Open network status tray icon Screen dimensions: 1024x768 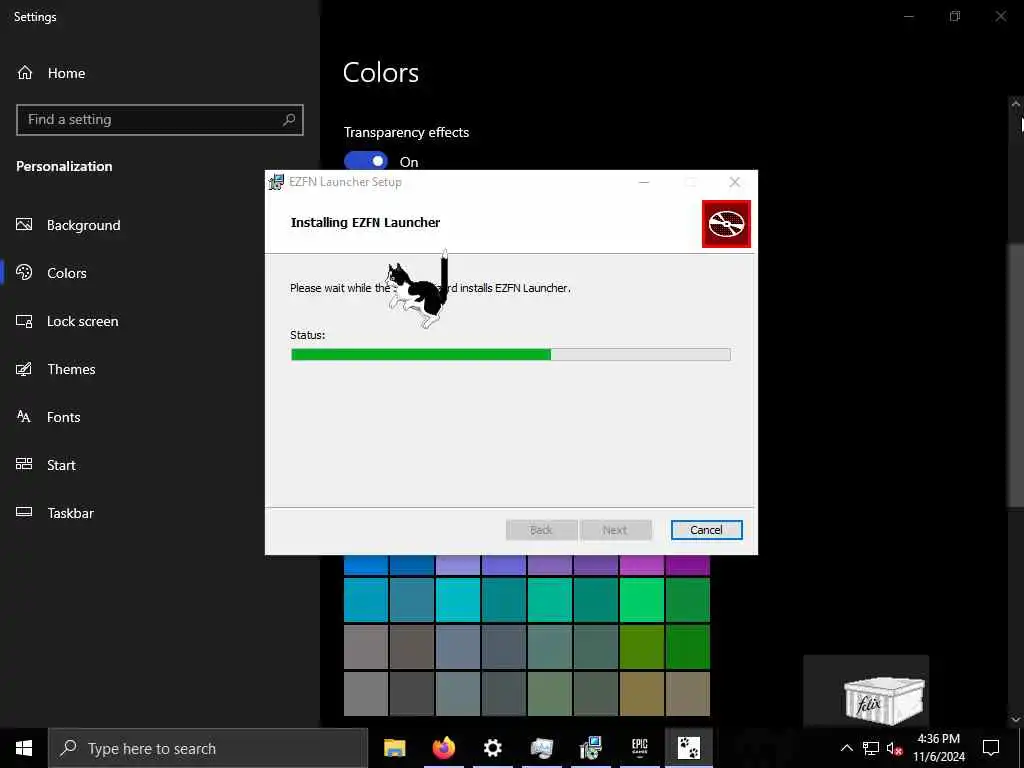(871, 748)
